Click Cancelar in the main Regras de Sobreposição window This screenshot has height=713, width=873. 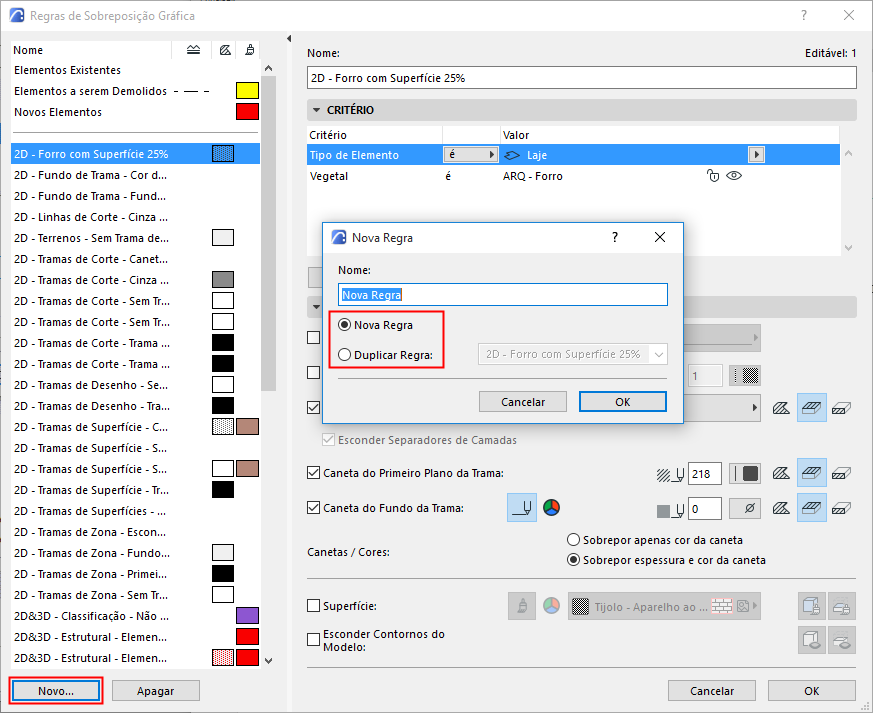712,691
